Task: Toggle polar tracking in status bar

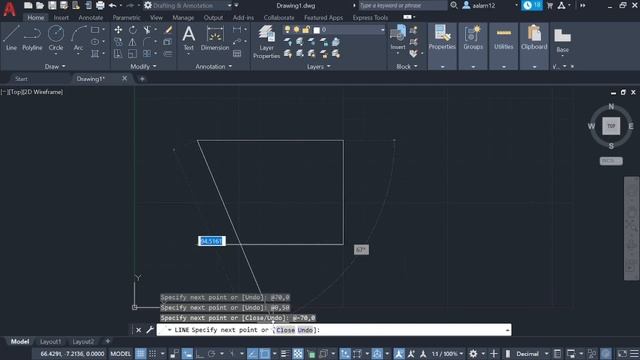Action: coord(211,353)
